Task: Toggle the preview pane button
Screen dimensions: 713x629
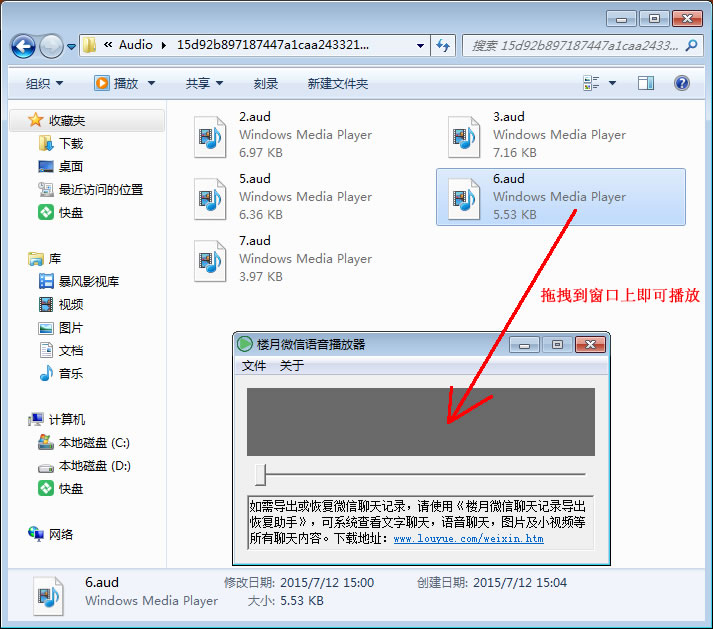Action: click(x=645, y=83)
